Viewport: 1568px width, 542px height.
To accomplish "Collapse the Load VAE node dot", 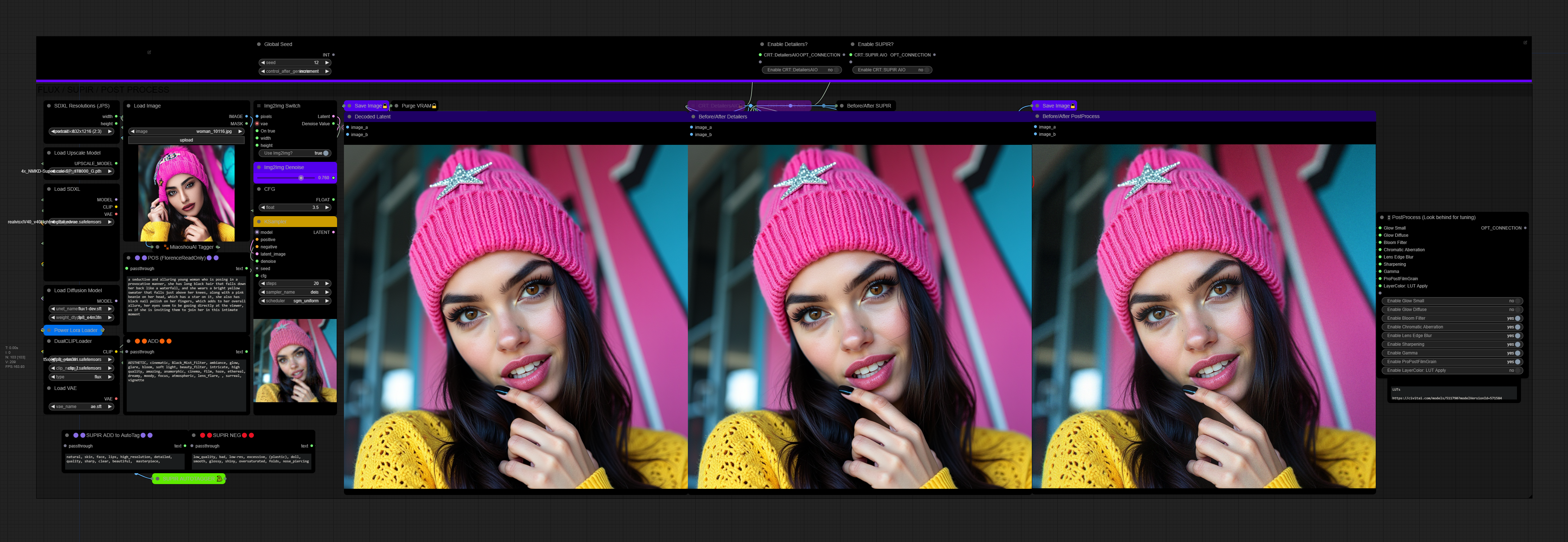I will pos(49,388).
